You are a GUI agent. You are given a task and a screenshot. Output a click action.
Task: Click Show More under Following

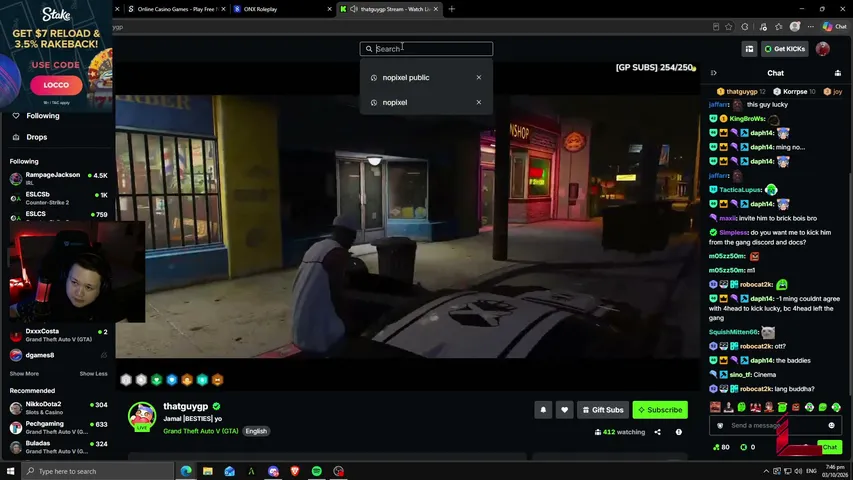click(x=24, y=374)
